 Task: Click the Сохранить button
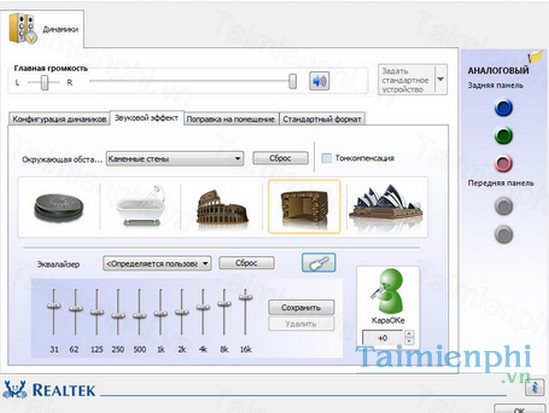[301, 308]
